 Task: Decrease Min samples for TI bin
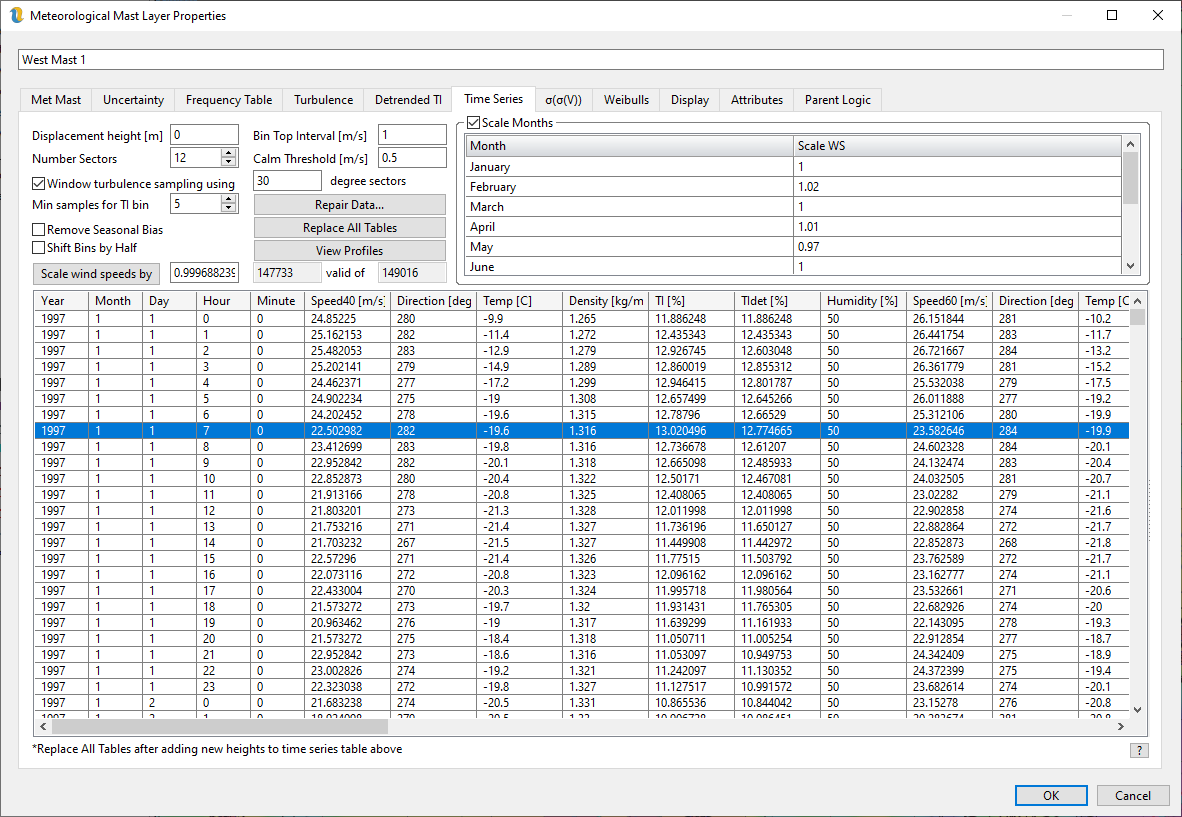coord(229,208)
